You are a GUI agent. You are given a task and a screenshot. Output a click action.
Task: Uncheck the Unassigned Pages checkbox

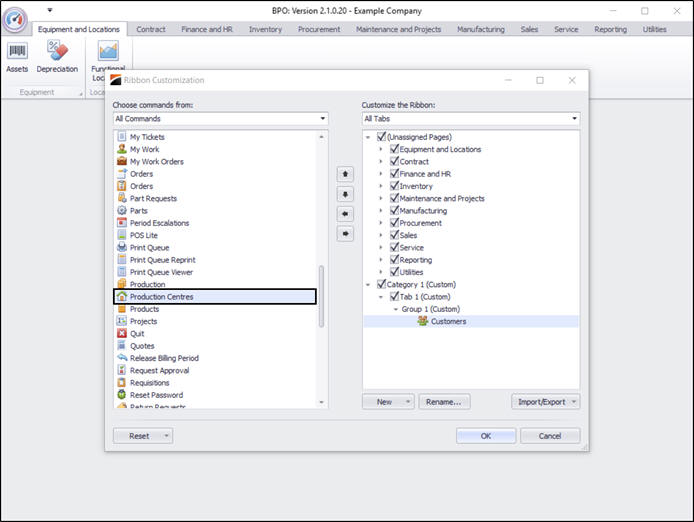(x=381, y=136)
